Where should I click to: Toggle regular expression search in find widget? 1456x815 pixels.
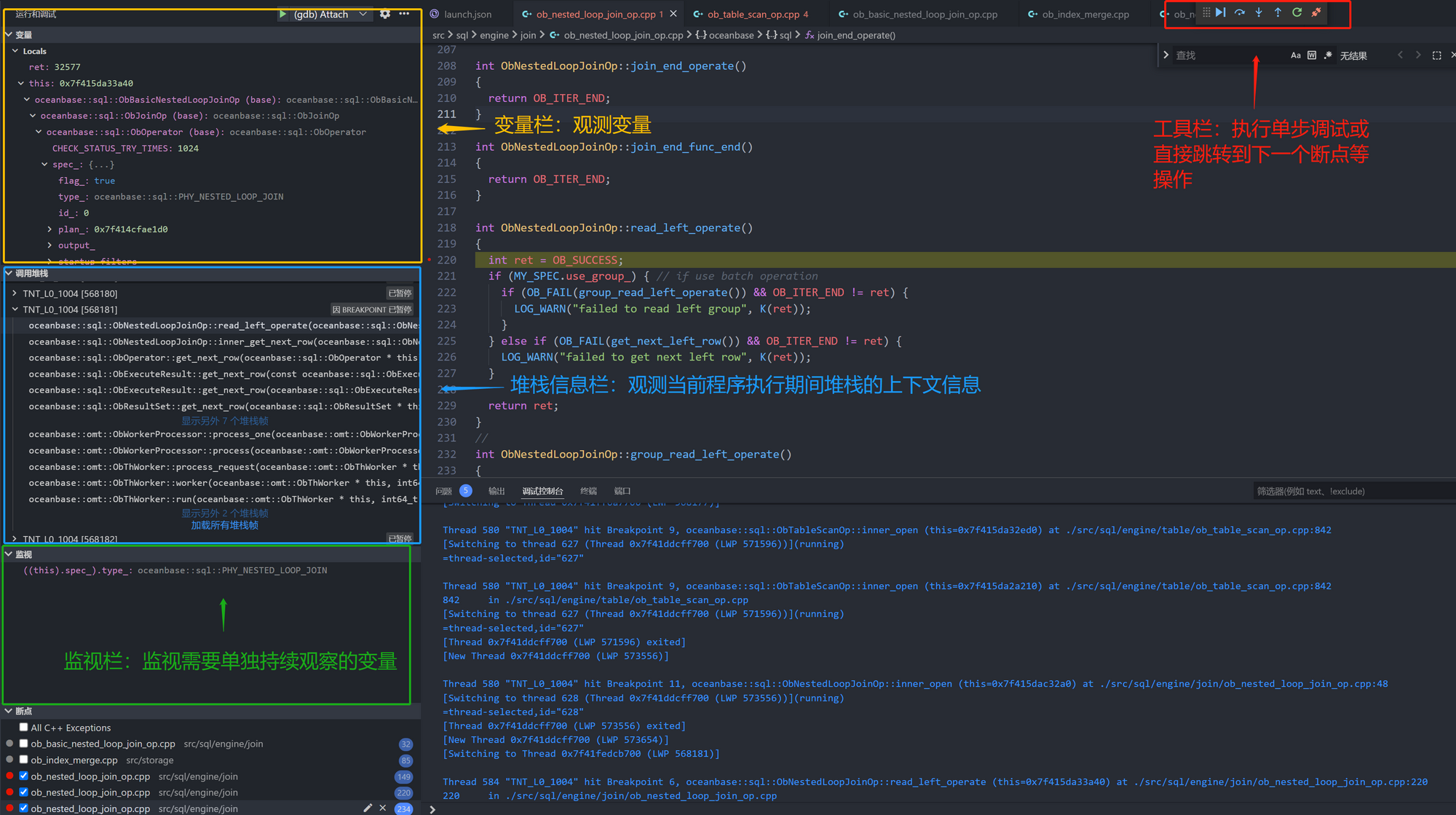[1328, 55]
